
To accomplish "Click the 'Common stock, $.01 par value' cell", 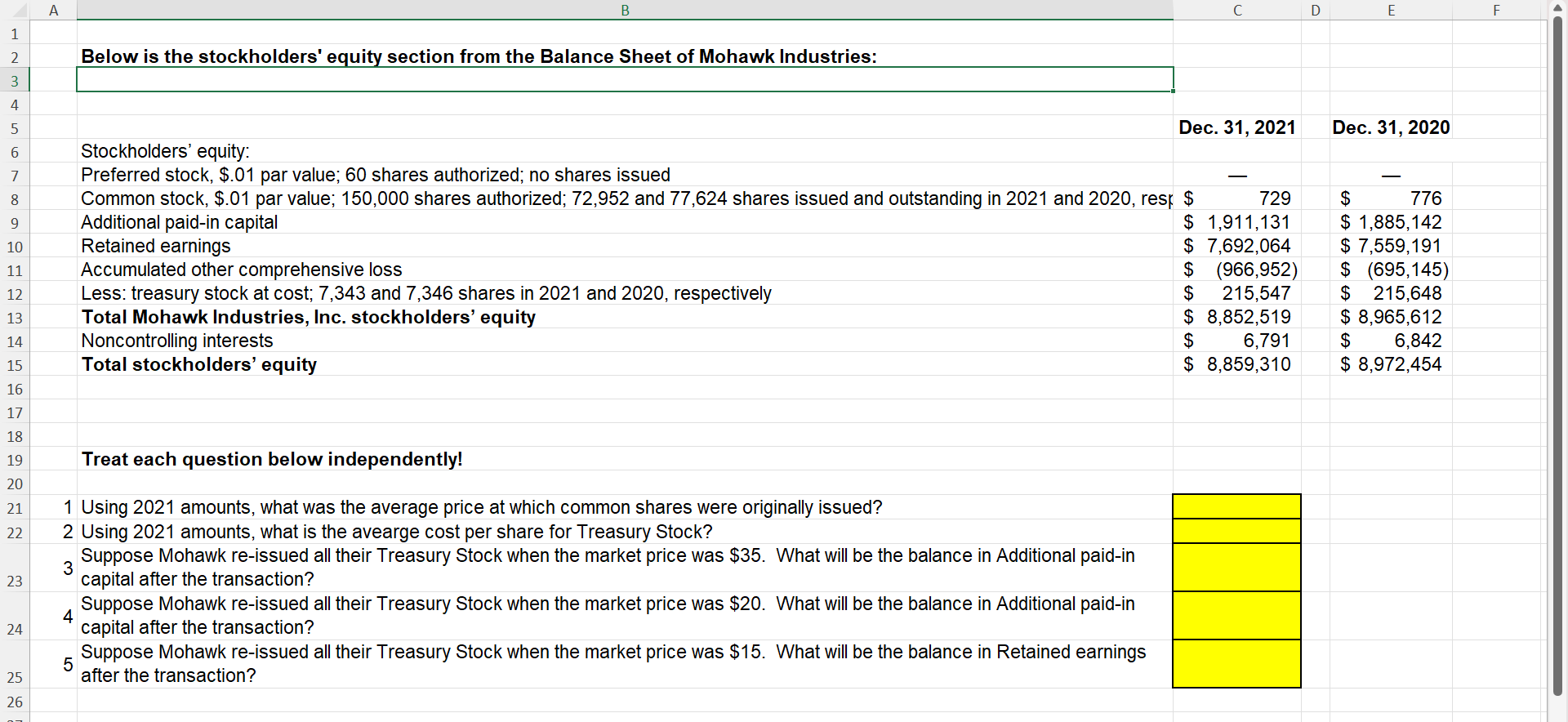I will [626, 198].
